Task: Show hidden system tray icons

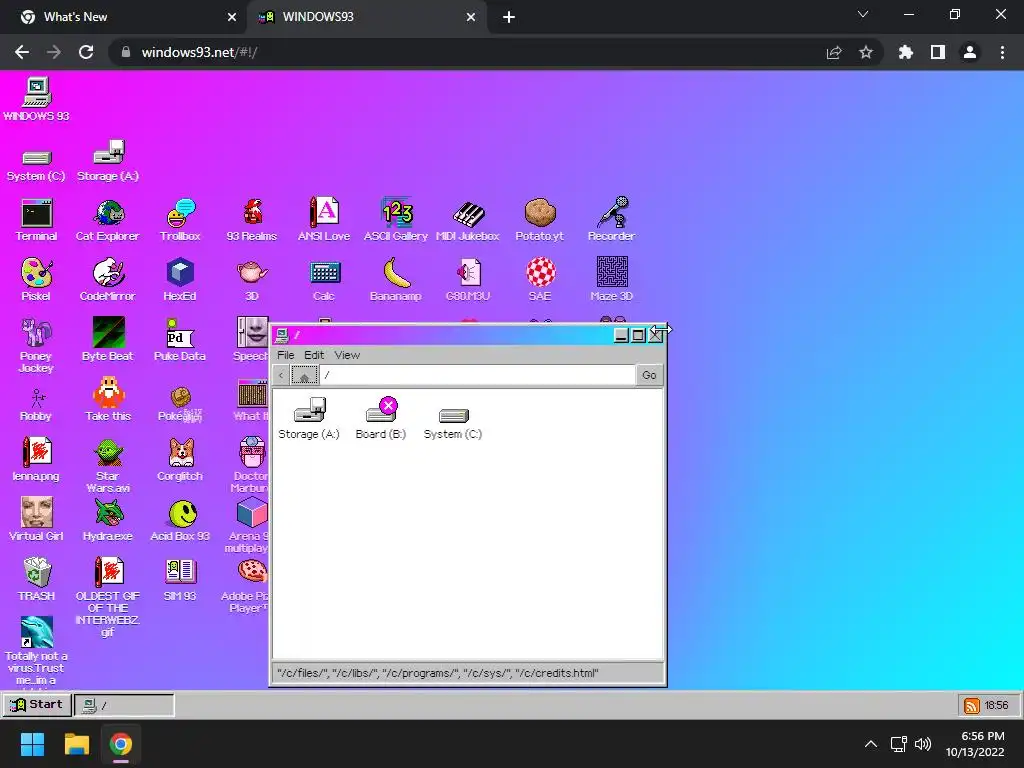Action: coord(871,744)
